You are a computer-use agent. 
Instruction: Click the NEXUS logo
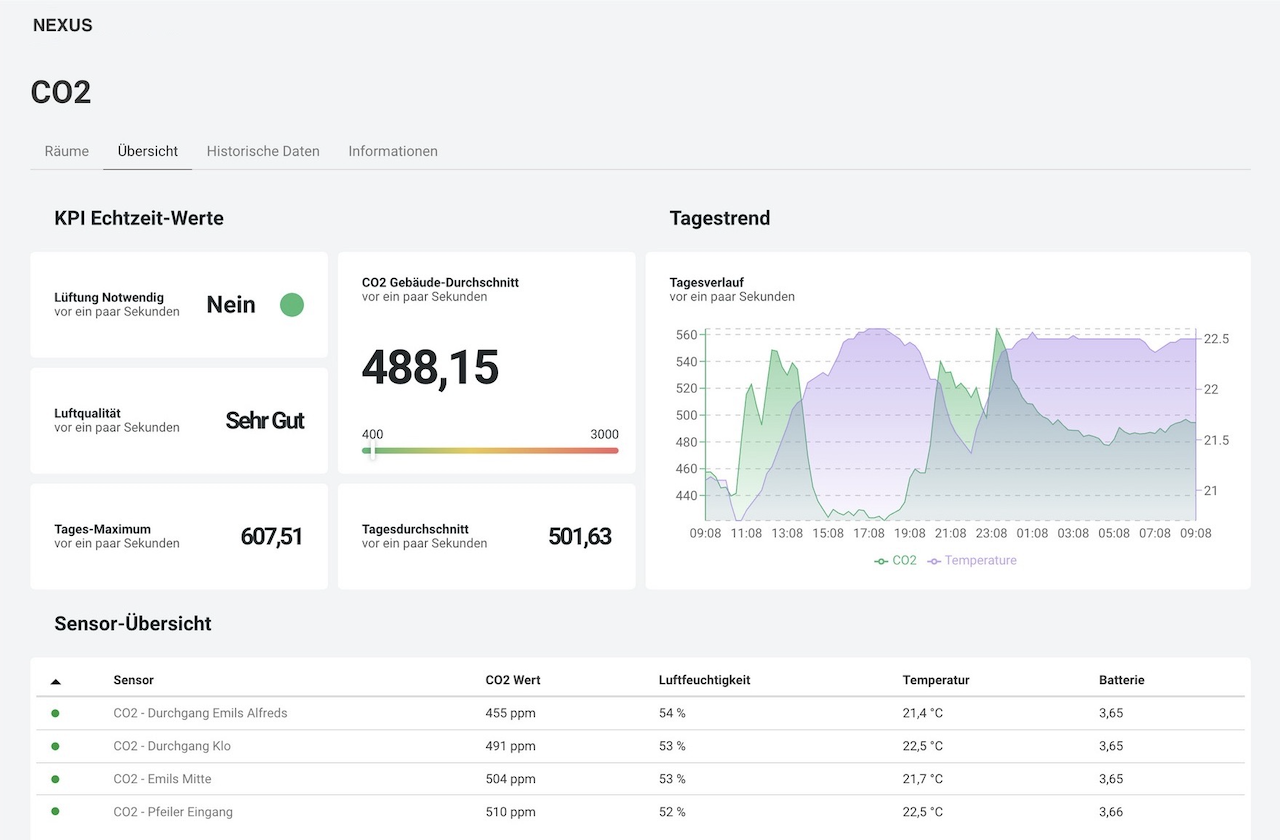(x=62, y=26)
